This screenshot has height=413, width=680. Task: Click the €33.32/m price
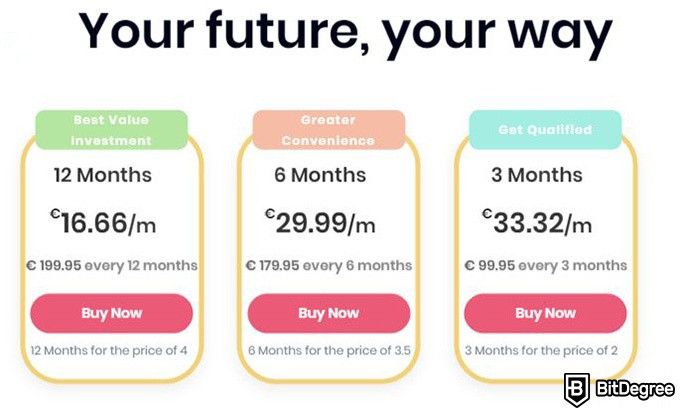pos(537,223)
